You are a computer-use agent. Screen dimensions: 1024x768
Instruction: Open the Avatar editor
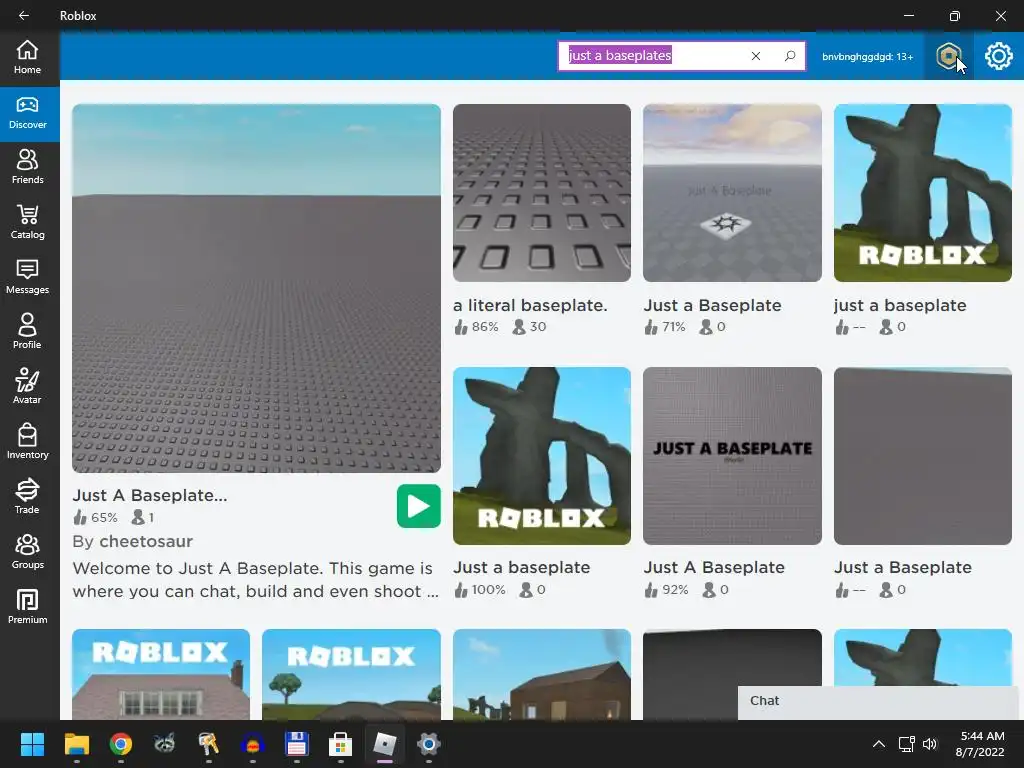coord(27,387)
